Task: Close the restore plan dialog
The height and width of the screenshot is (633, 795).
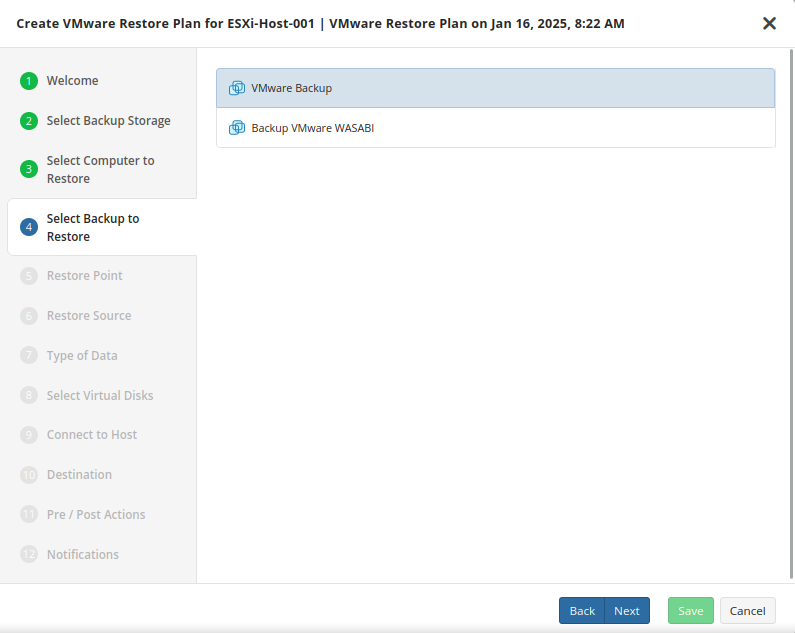Action: click(x=769, y=23)
